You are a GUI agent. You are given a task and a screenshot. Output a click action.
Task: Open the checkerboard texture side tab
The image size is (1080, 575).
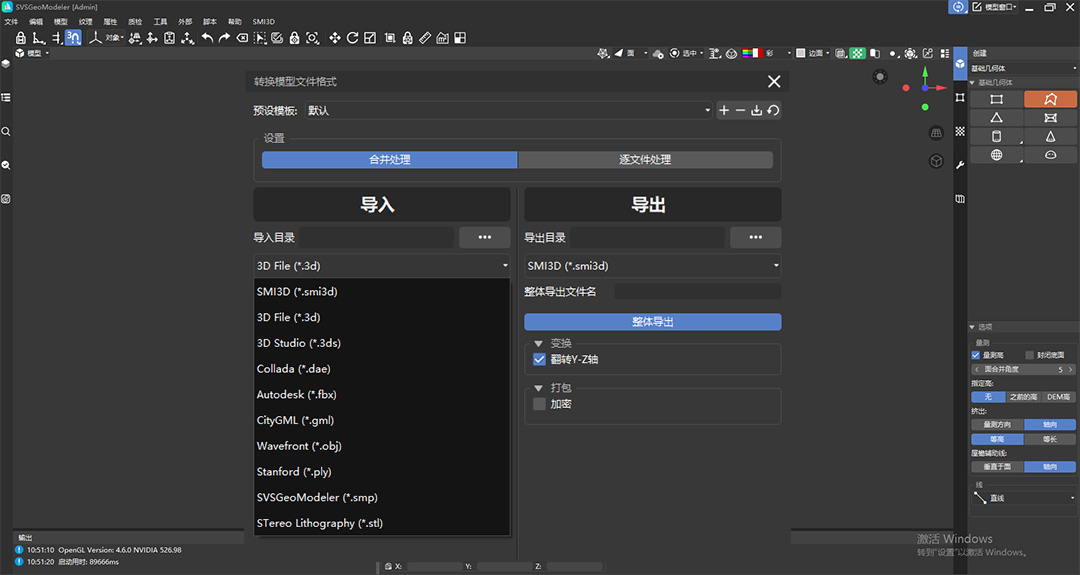960,132
